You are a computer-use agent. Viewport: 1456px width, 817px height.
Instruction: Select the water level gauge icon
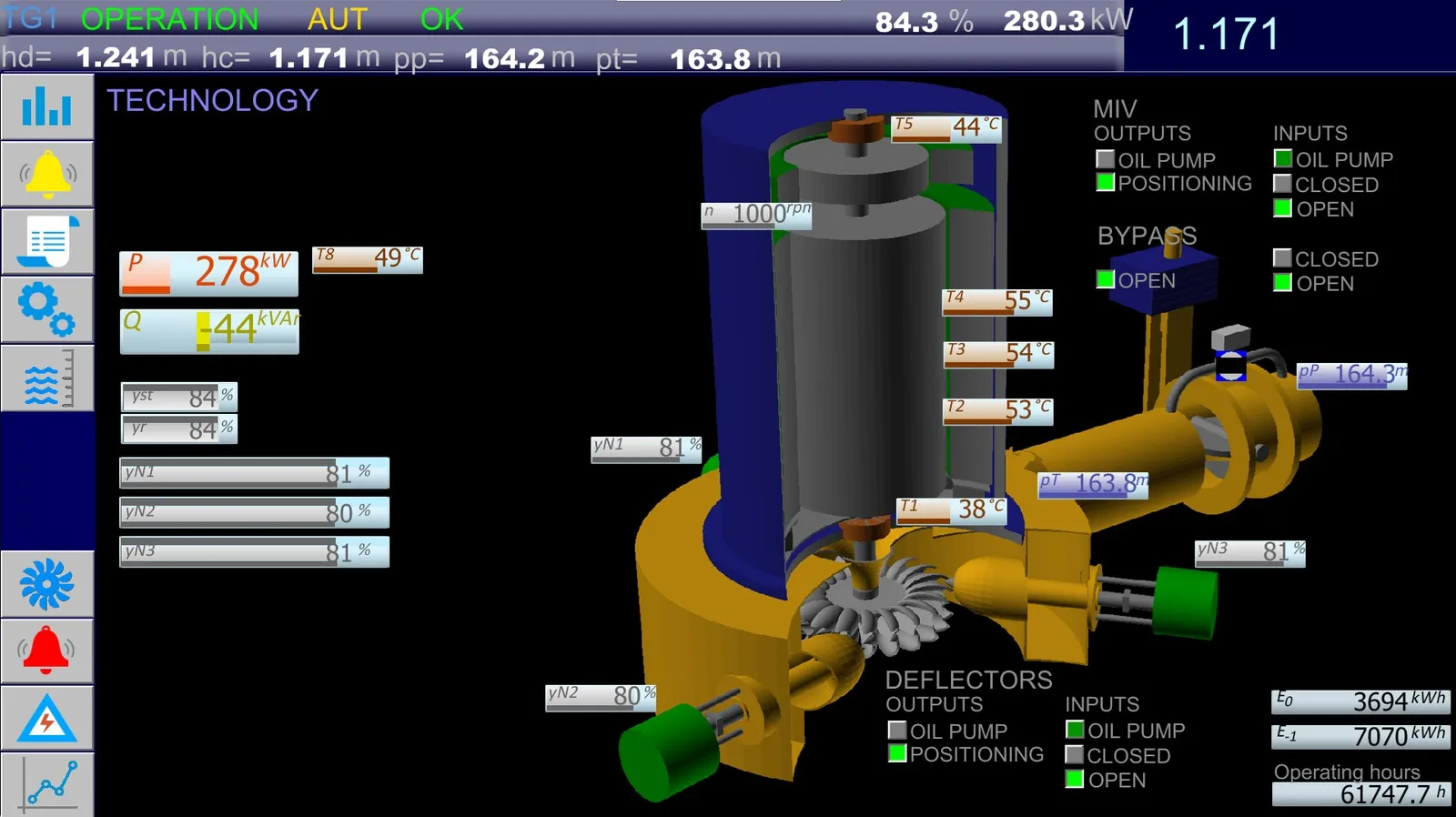coord(47,378)
